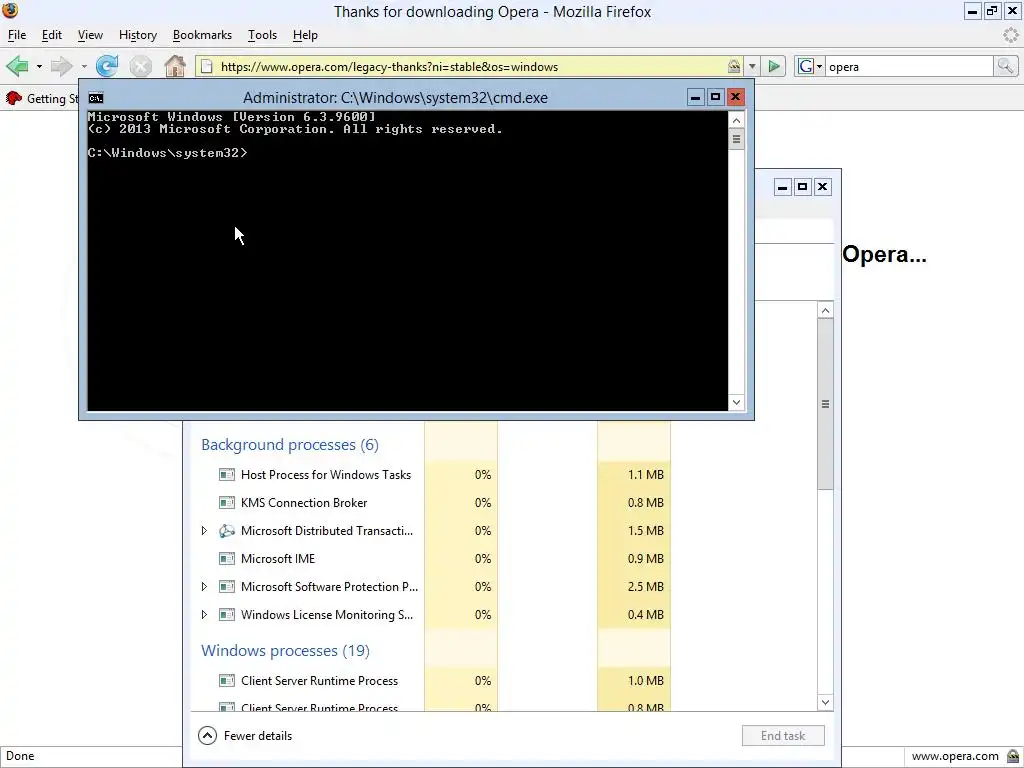Open the Edit menu
This screenshot has width=1024, height=768.
52,35
